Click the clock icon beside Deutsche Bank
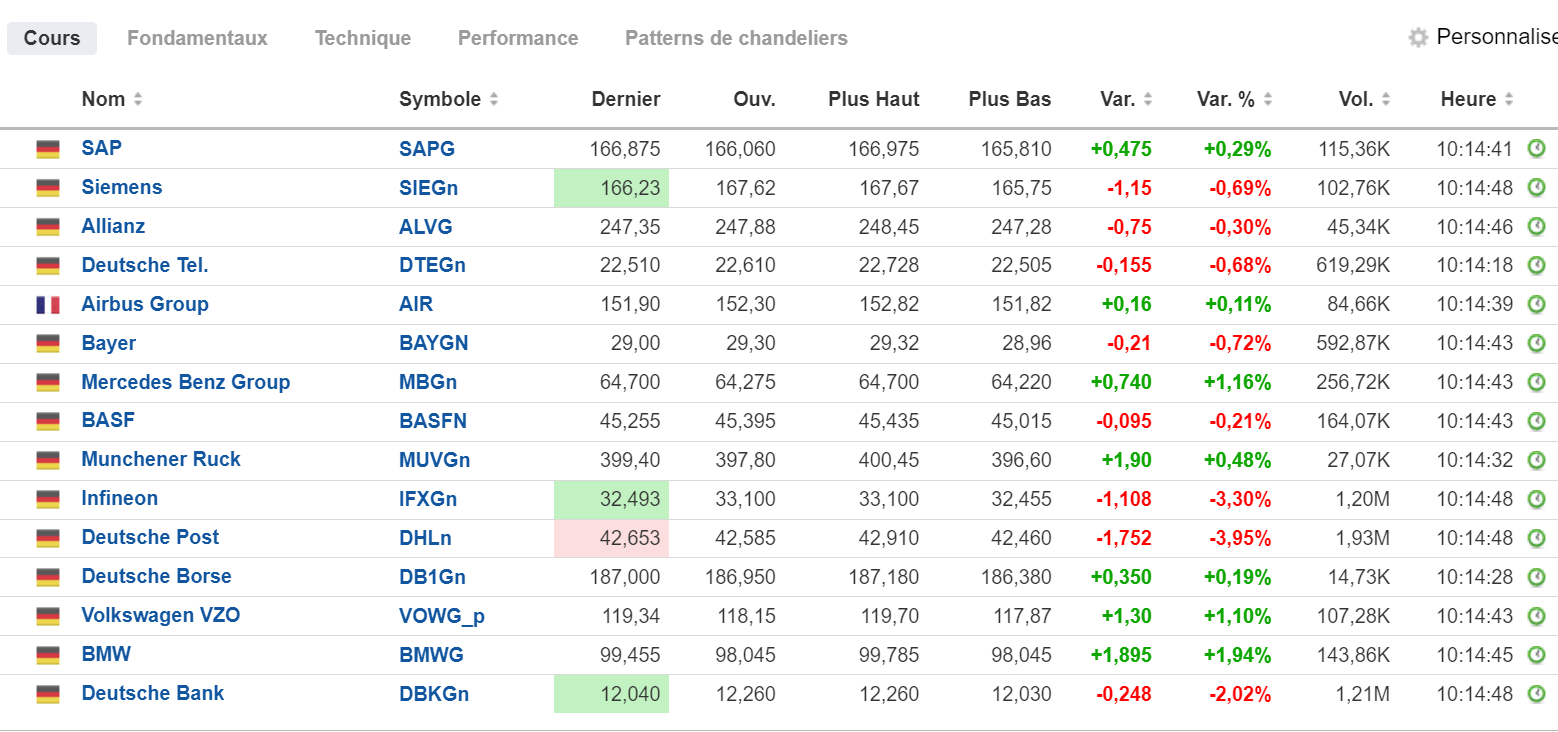Viewport: 1558px width, 732px height. (1536, 694)
